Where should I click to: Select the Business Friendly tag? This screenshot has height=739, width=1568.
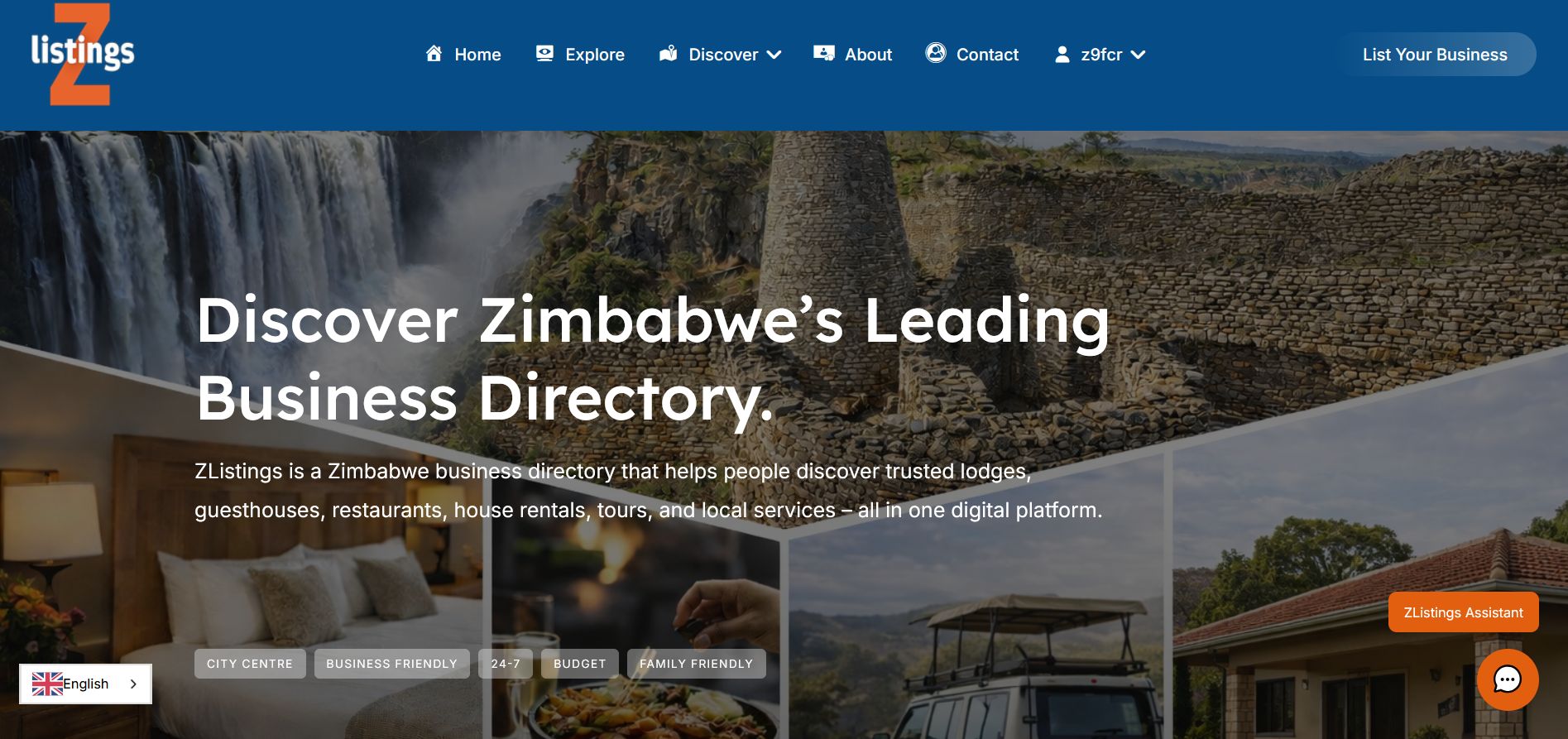[391, 664]
